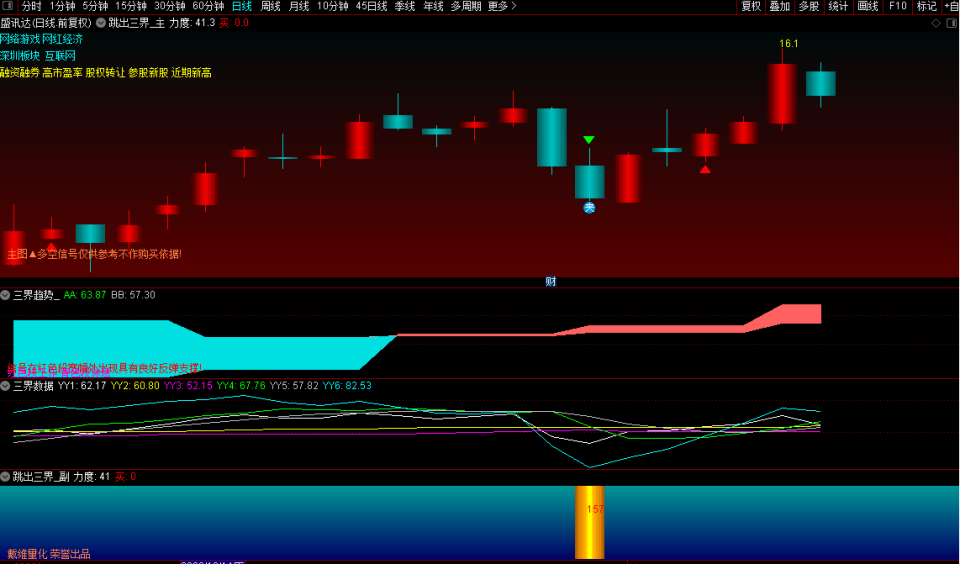960x564 pixels.
Task: Expand the 三界数据 indicator menu arrow
Action: point(6,385)
